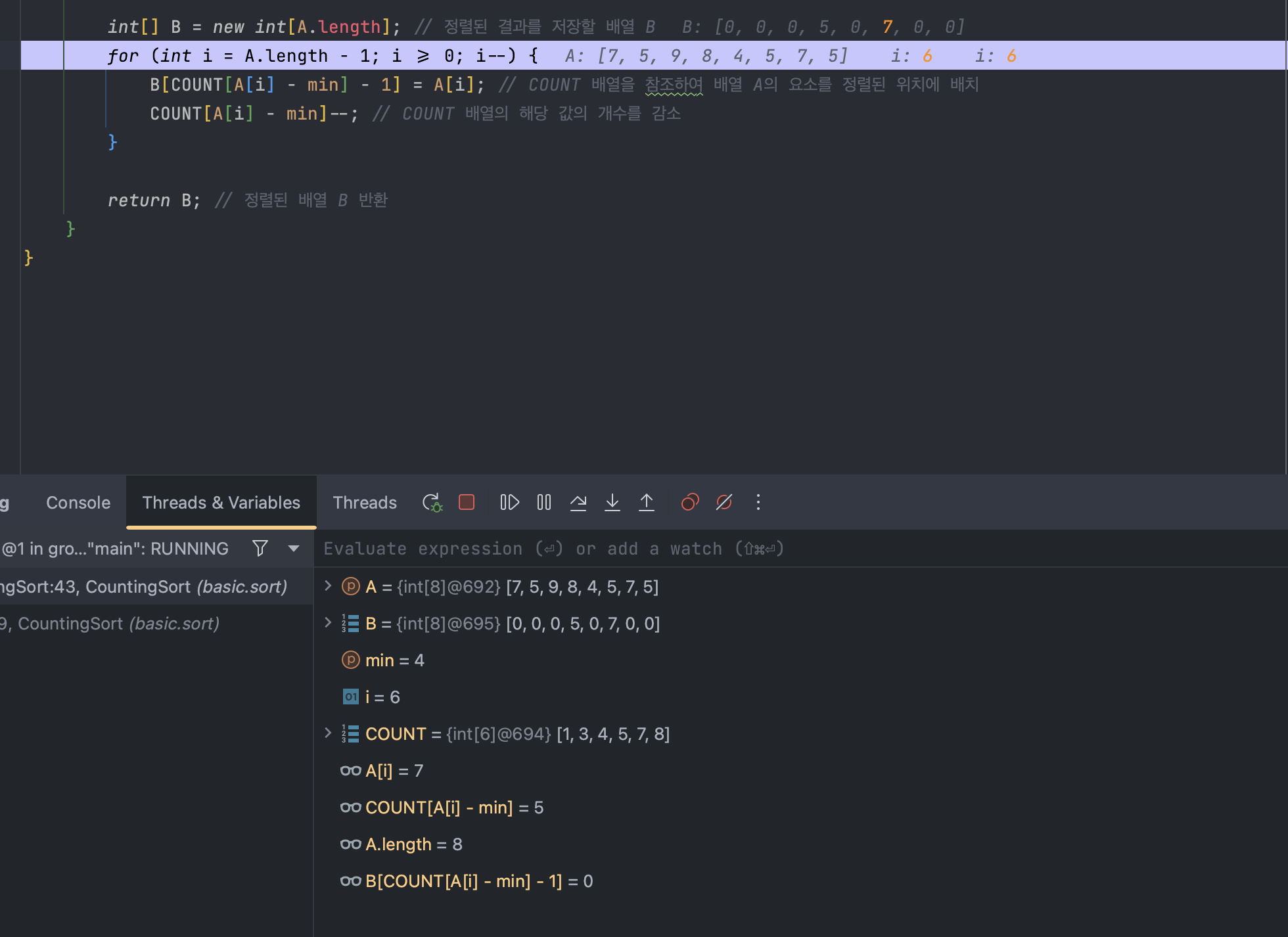The width and height of the screenshot is (1288, 937).
Task: Expand array variable A
Action: tap(328, 586)
